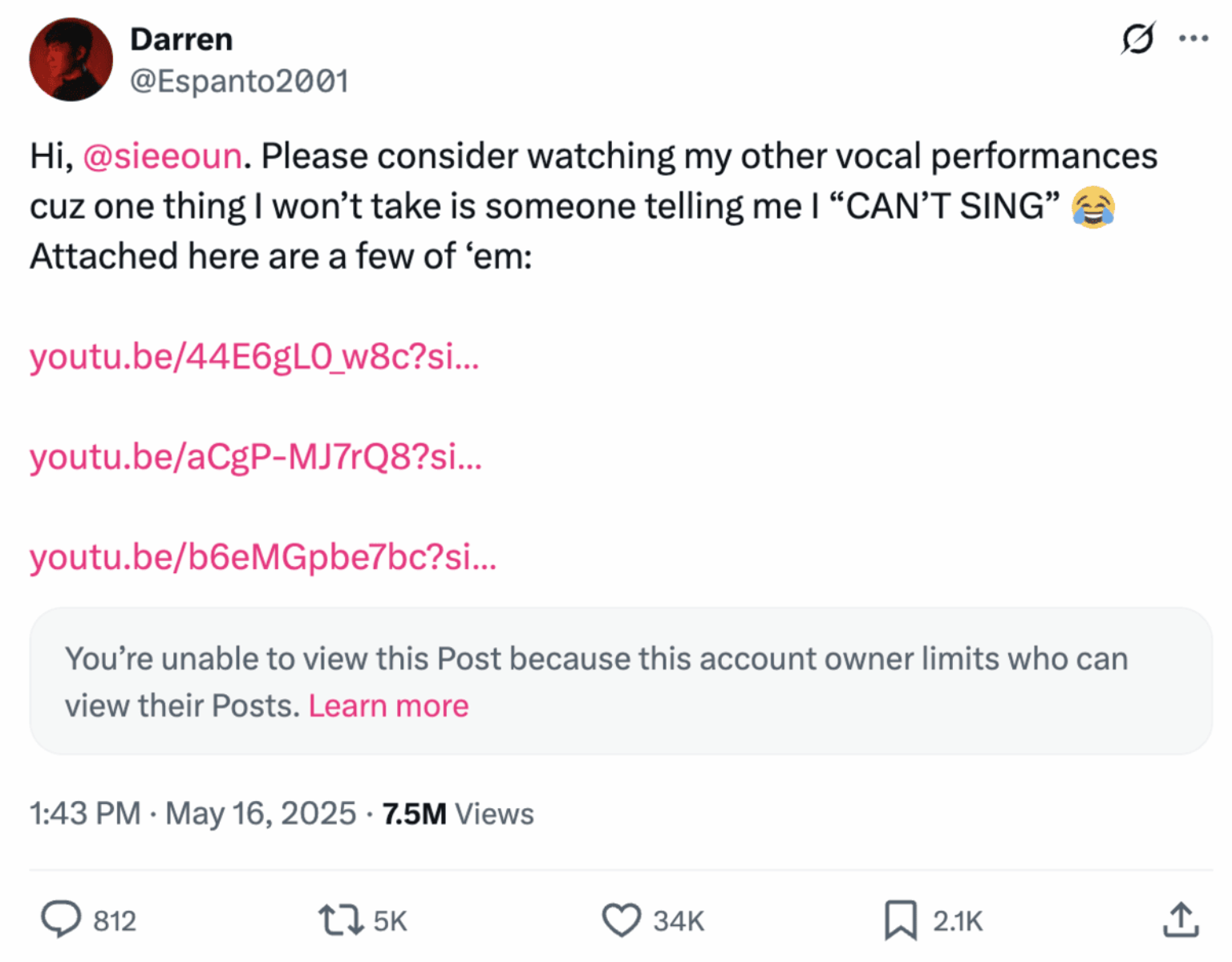Open the first youtu.be/44E6gL0_w8c link

pyautogui.click(x=255, y=358)
